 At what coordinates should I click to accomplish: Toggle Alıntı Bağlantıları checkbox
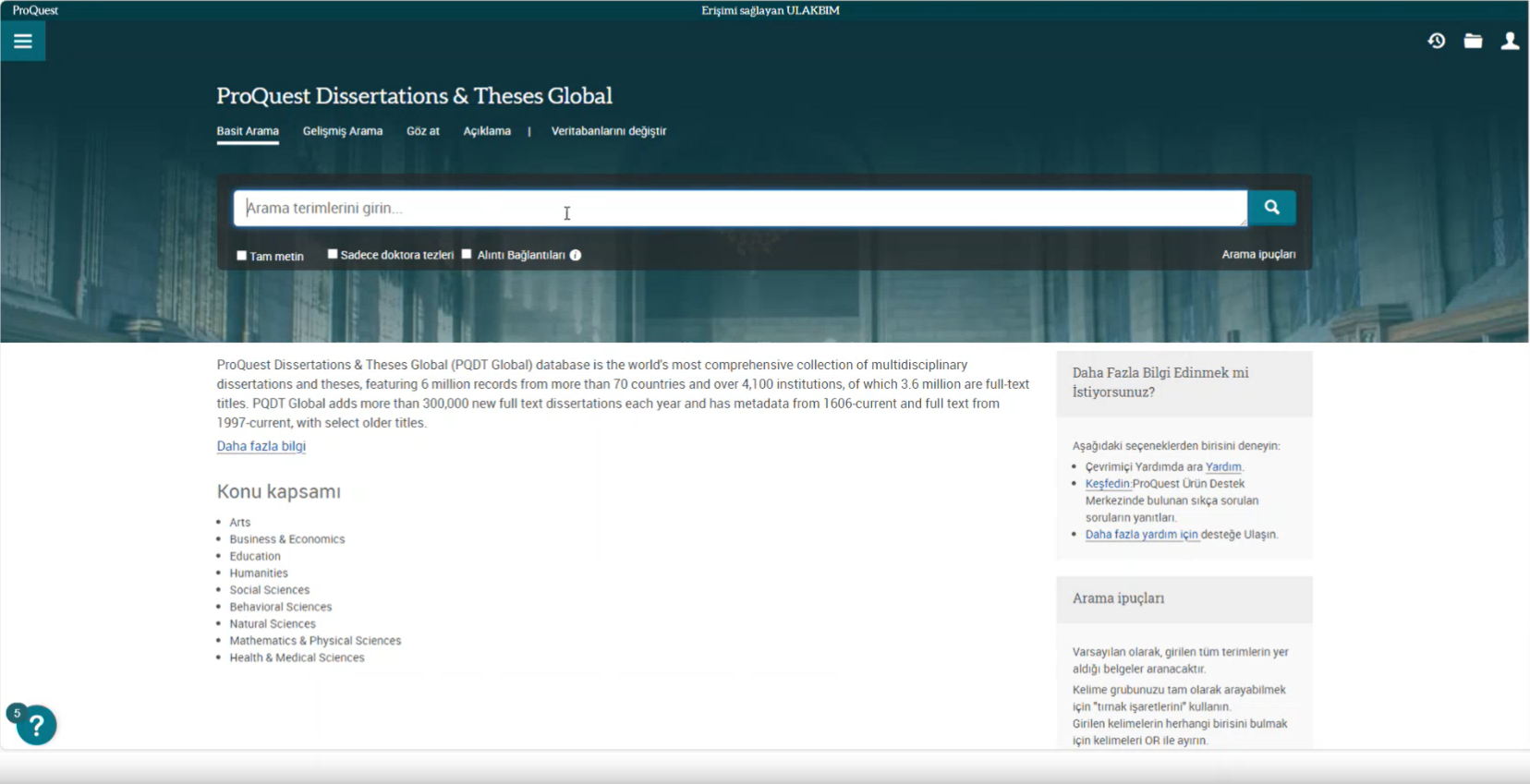point(467,254)
